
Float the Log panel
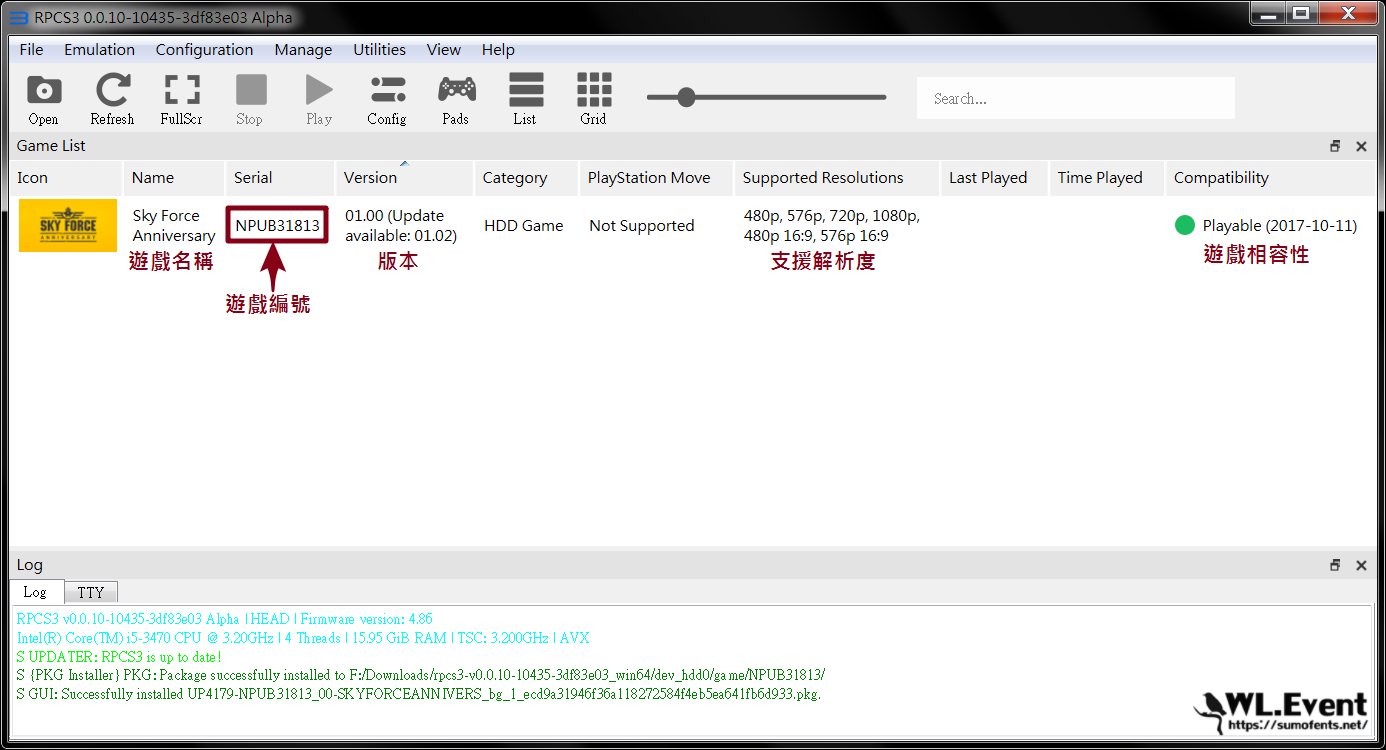1335,565
